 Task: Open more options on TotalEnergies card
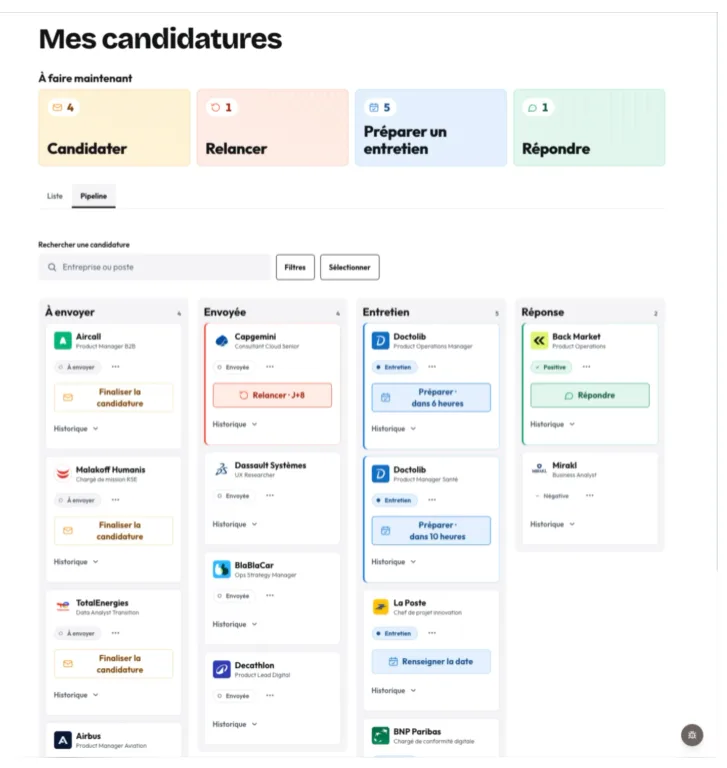[x=115, y=633]
